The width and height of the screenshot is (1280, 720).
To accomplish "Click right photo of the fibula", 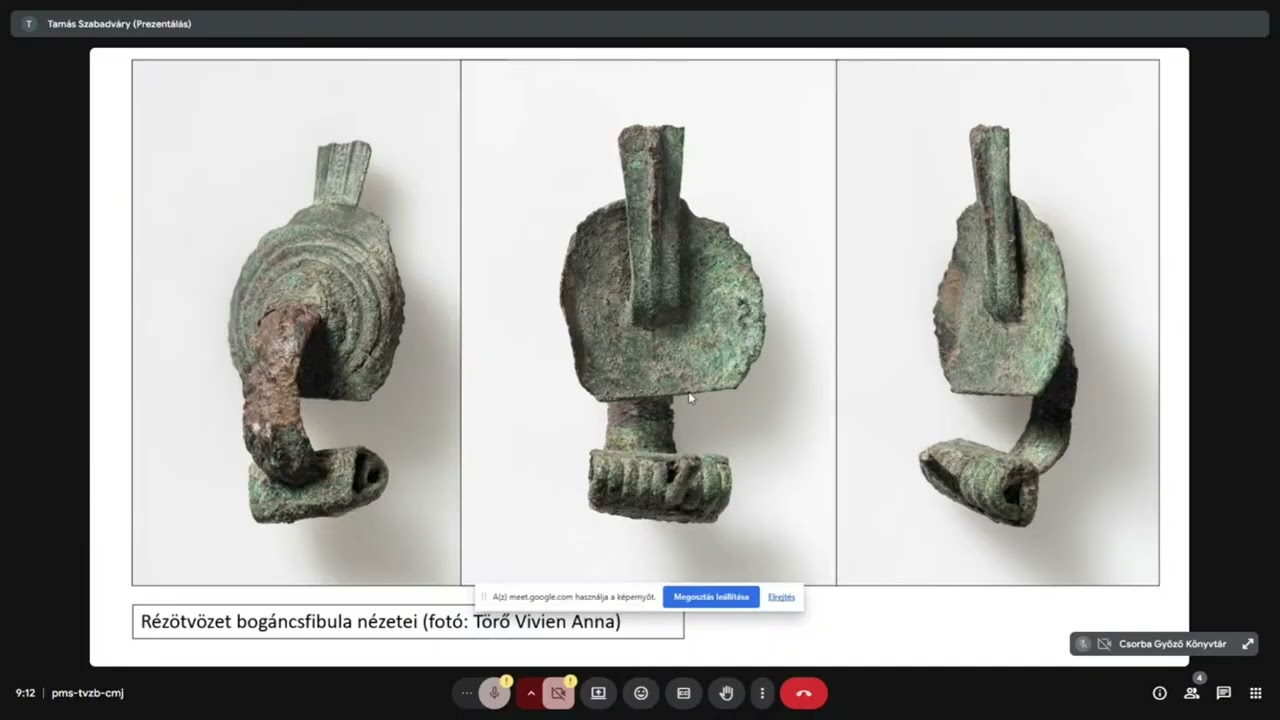I will (998, 322).
